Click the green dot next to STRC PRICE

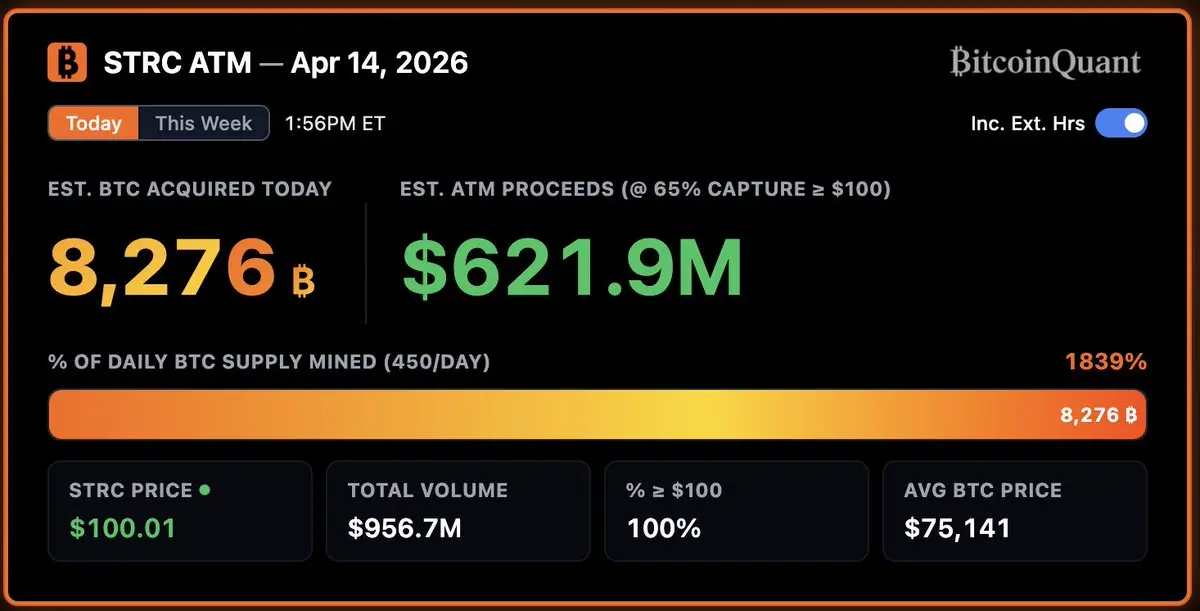click(x=205, y=490)
